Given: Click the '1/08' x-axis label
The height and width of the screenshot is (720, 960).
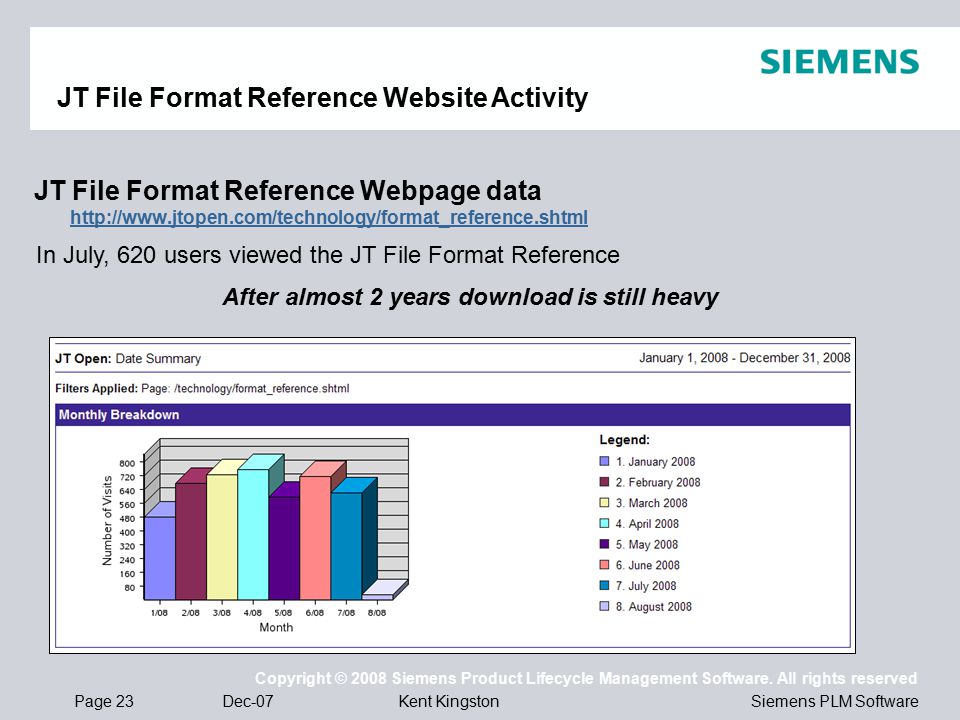Looking at the screenshot, I should click(x=159, y=613).
